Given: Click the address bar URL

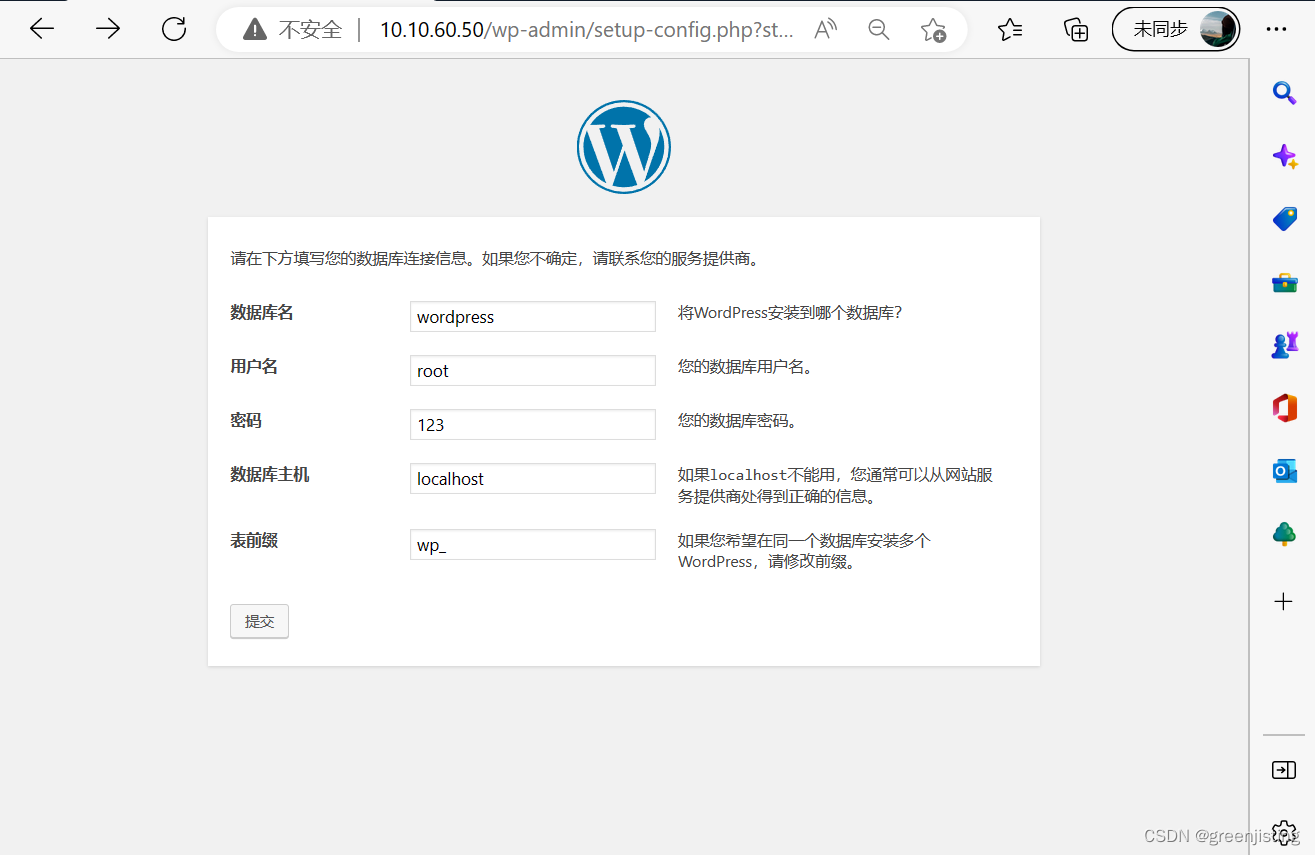Looking at the screenshot, I should [587, 30].
